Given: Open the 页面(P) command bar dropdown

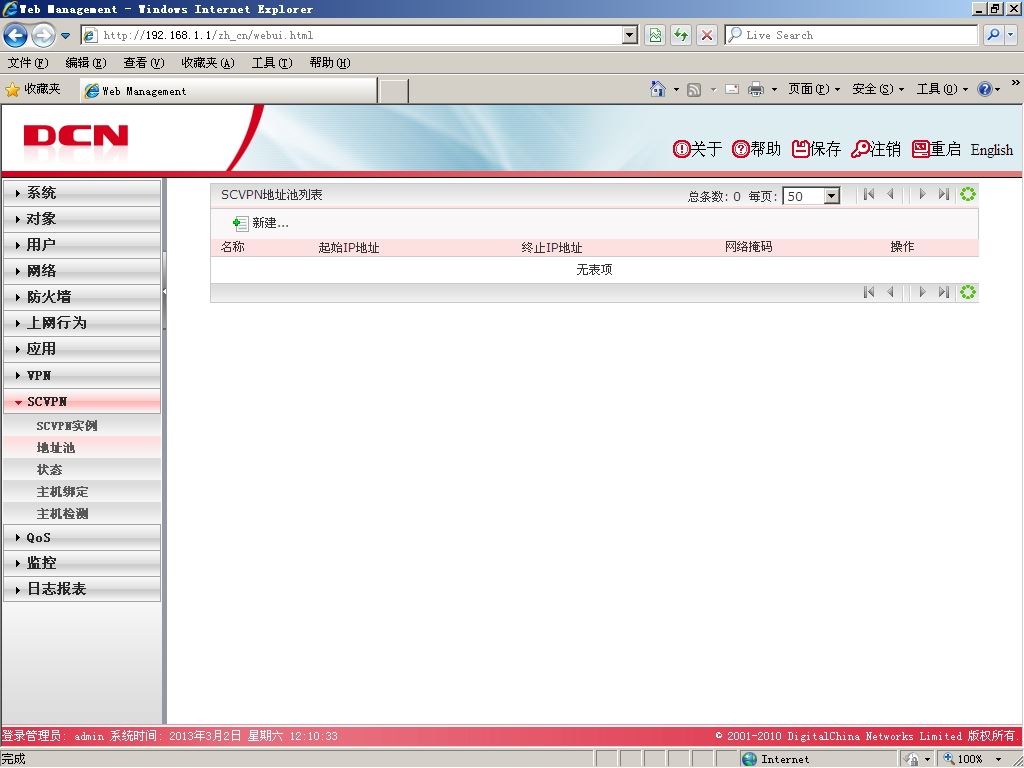Looking at the screenshot, I should pos(813,89).
